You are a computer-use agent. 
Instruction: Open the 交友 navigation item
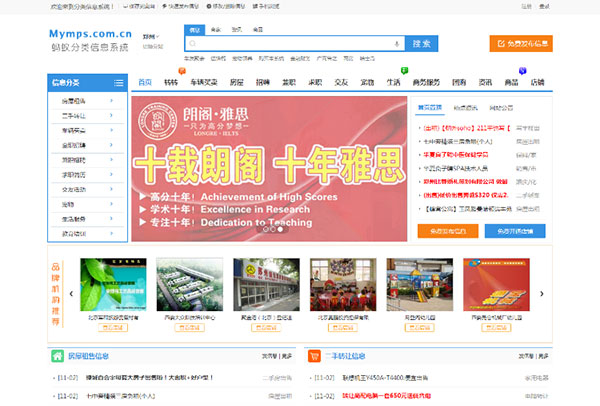(341, 82)
